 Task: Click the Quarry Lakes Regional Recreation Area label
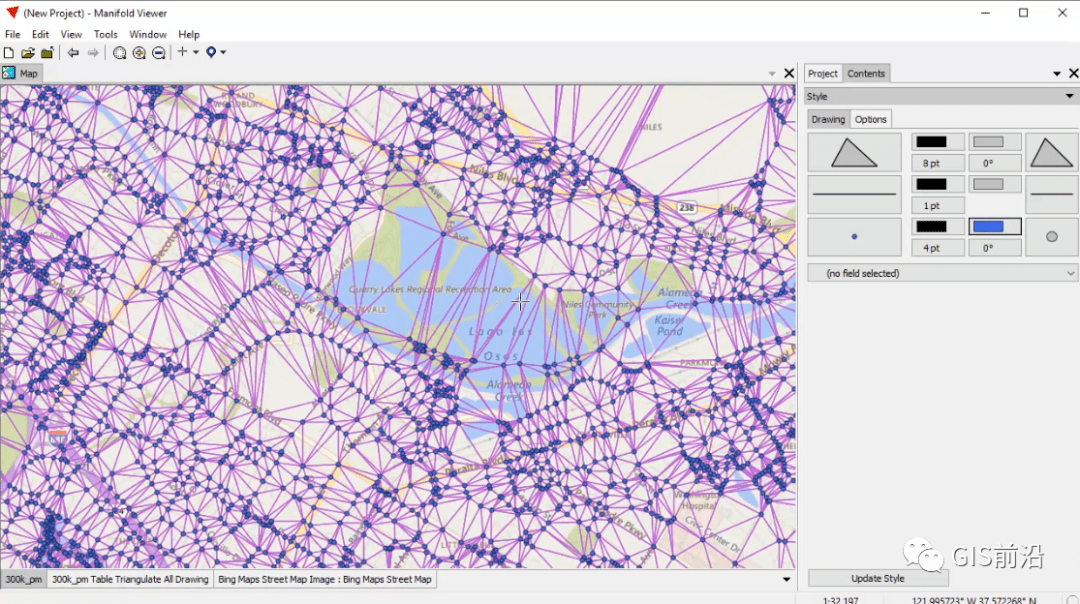pyautogui.click(x=430, y=289)
